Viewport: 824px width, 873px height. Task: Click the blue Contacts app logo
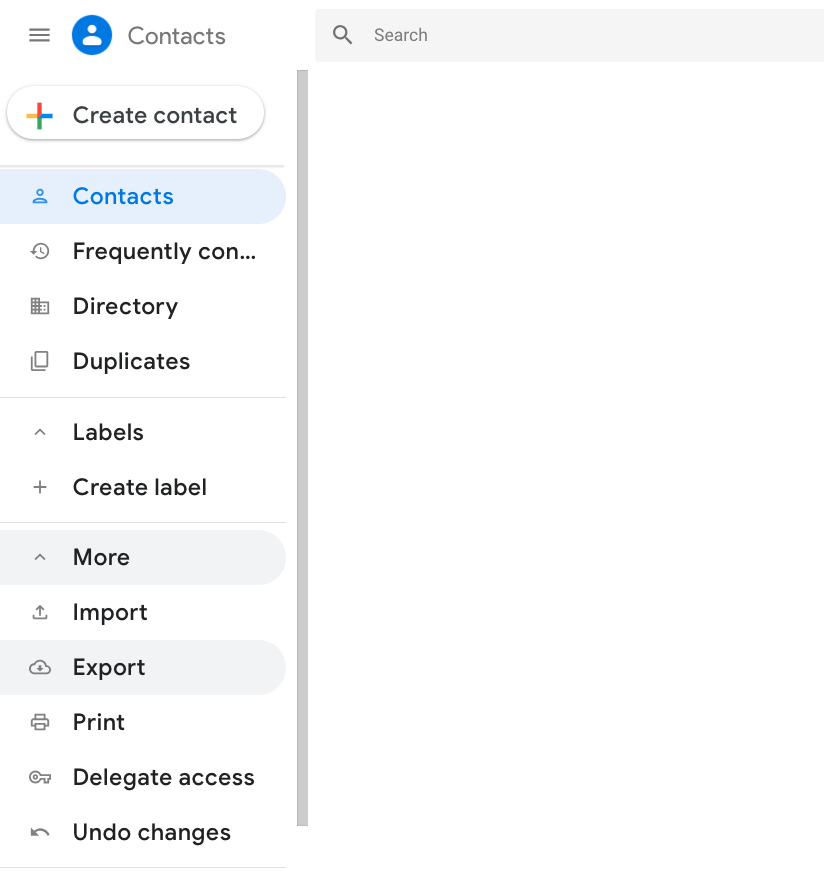tap(92, 35)
